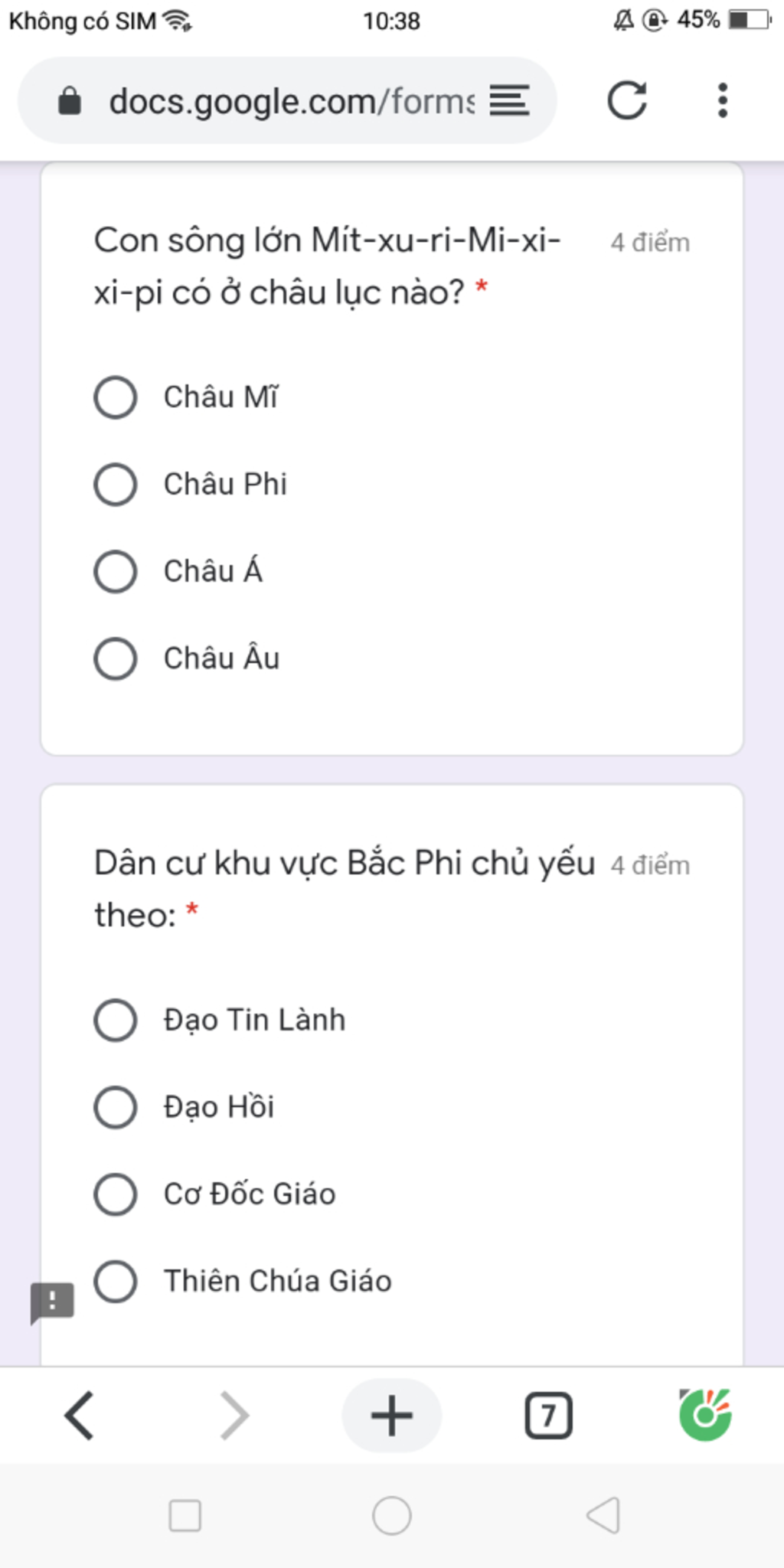
Task: Open the browser three-dot menu
Action: [x=722, y=100]
